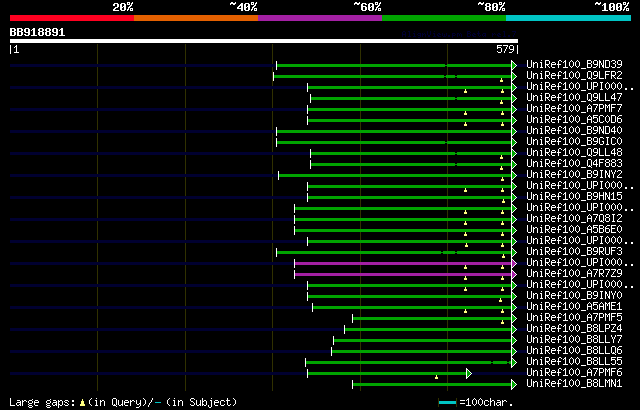
Task: Click the yellow "in Query" gap legend marker
Action: click(x=82, y=403)
